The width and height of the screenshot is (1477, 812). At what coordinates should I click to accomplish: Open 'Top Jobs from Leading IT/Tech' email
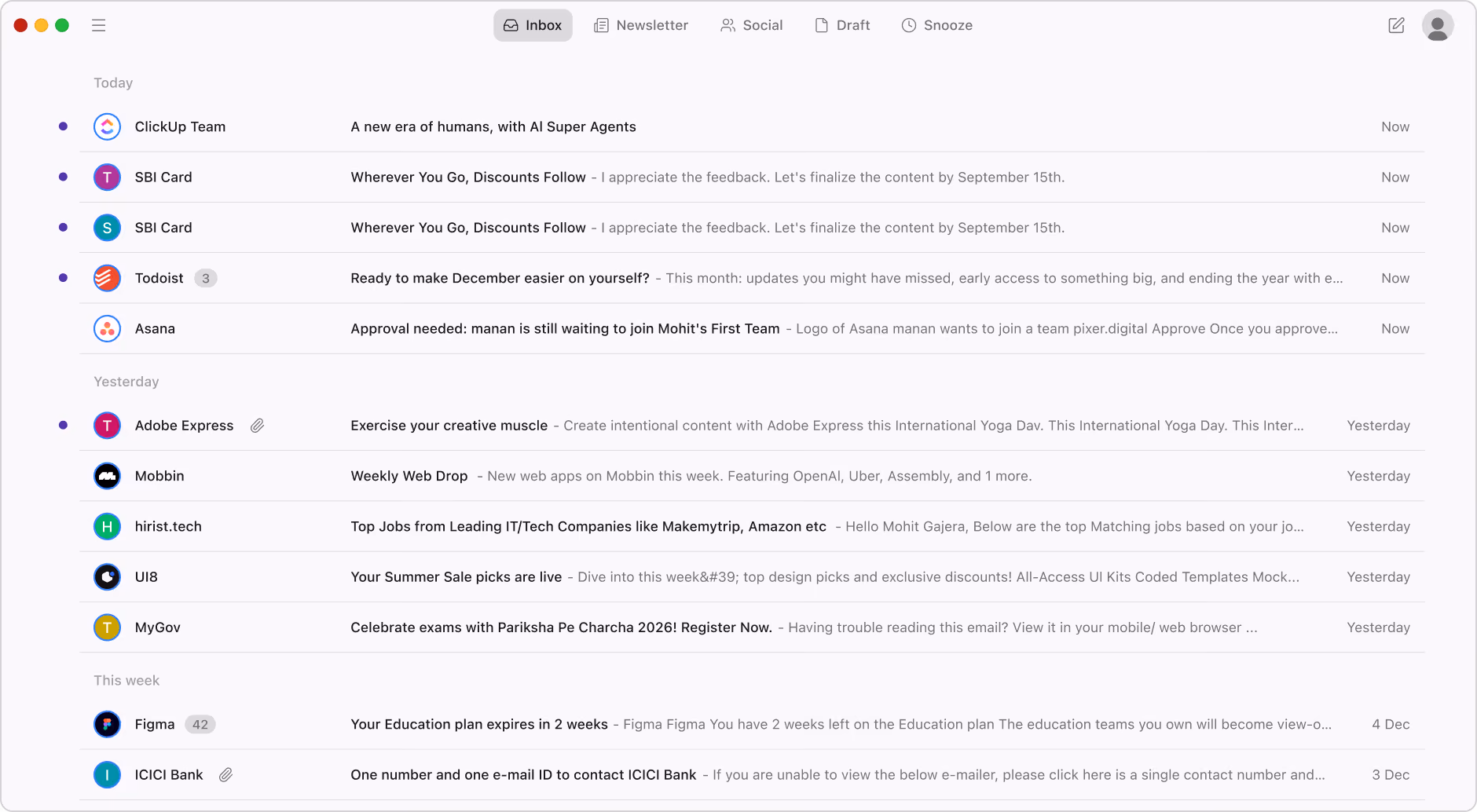(x=588, y=526)
